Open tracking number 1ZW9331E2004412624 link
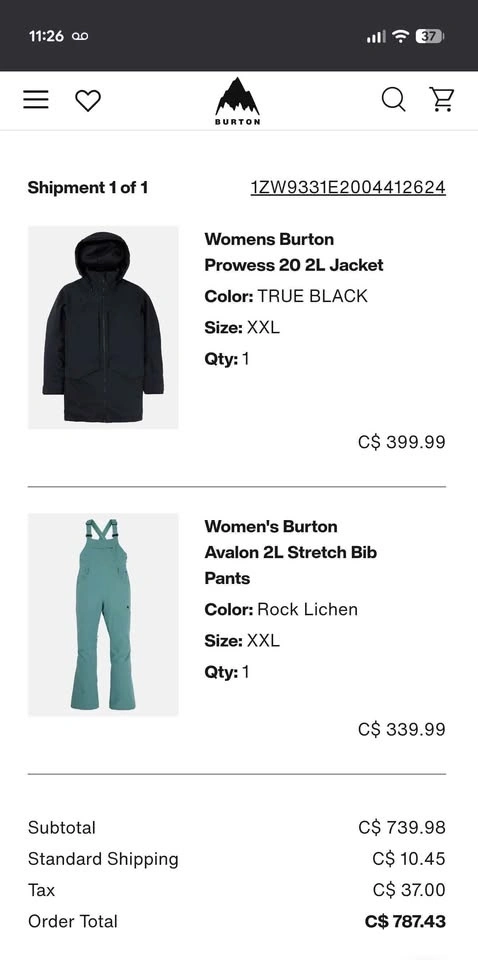The width and height of the screenshot is (478, 960). click(x=348, y=187)
